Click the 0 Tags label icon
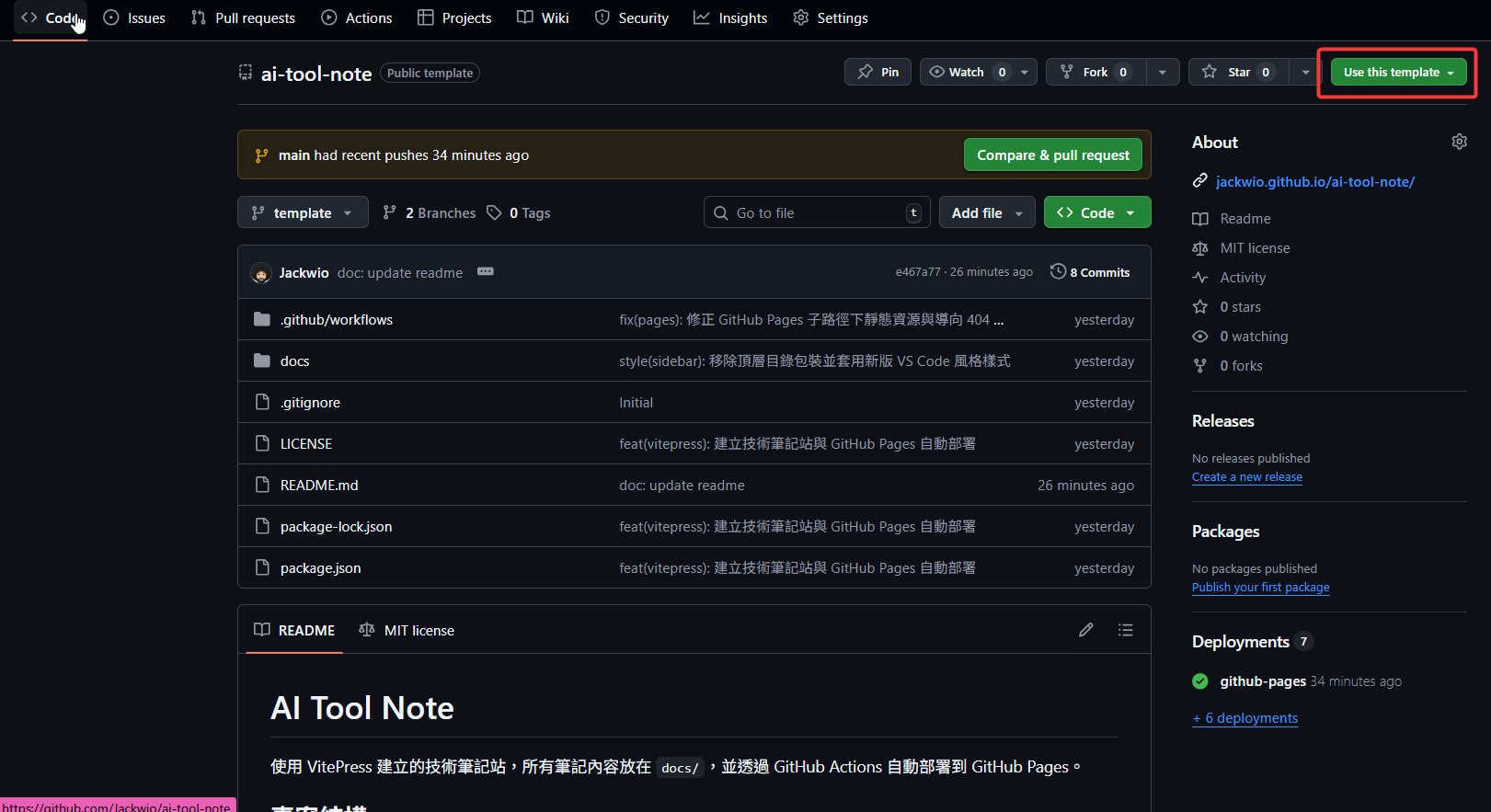 point(495,213)
